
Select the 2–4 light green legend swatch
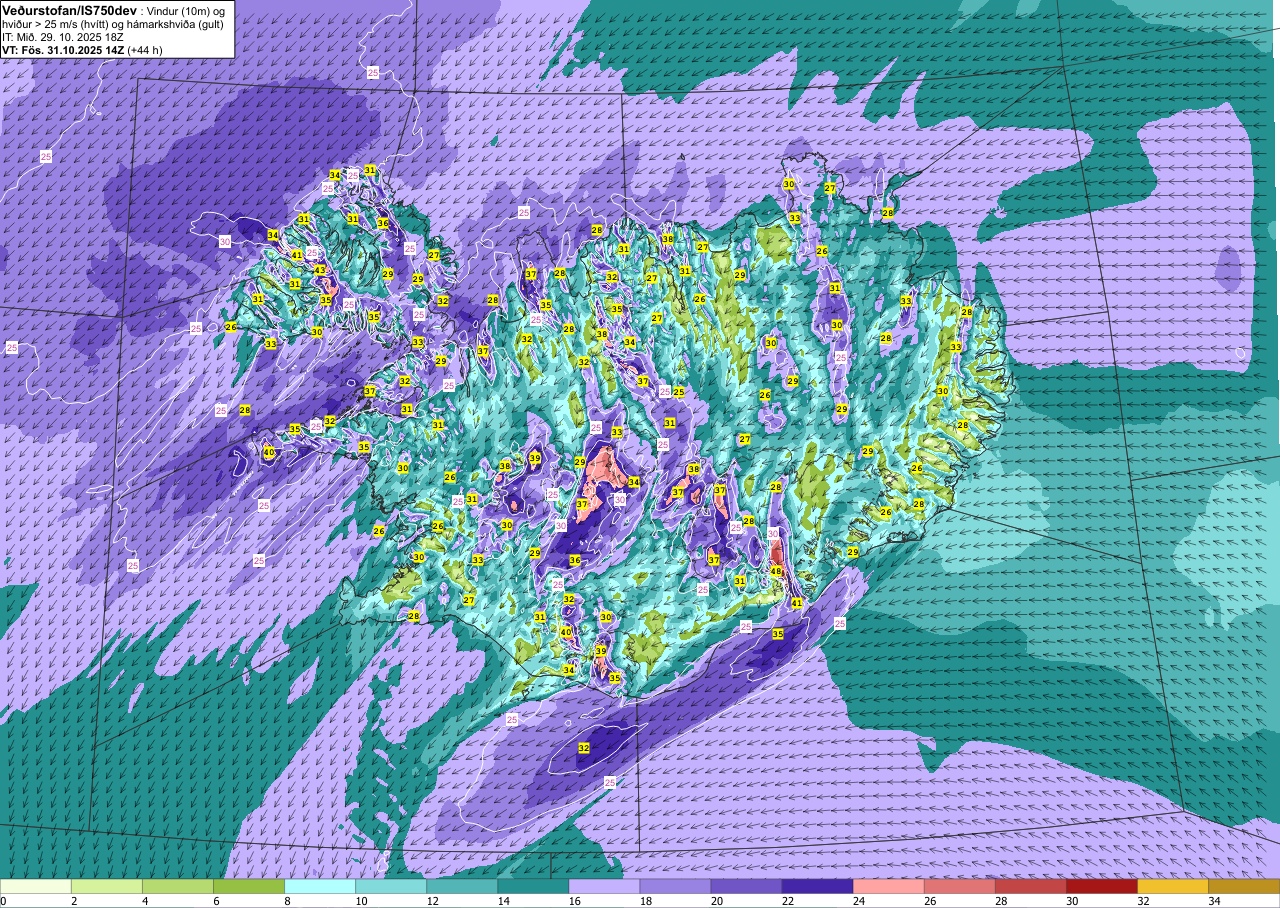coord(107,886)
